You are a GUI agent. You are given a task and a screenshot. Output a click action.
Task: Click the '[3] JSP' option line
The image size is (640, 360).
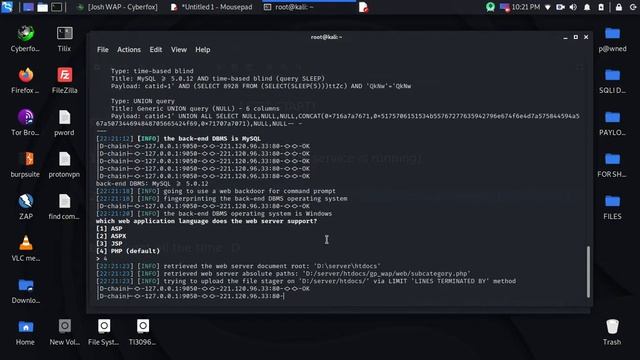[x=109, y=244]
